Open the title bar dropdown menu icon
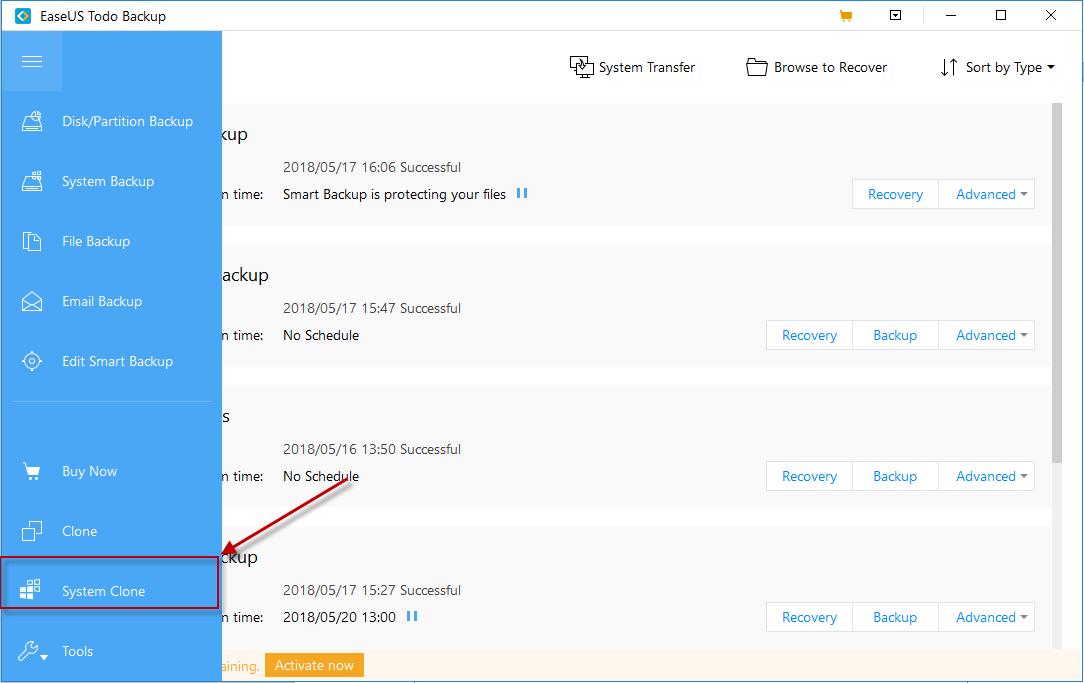This screenshot has width=1084, height=683. 895,15
